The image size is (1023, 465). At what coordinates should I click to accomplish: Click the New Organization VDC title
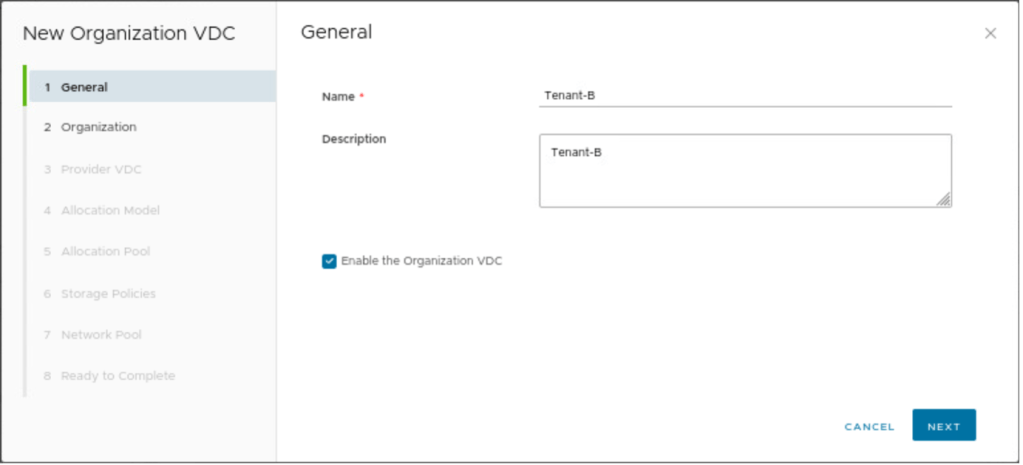(129, 33)
